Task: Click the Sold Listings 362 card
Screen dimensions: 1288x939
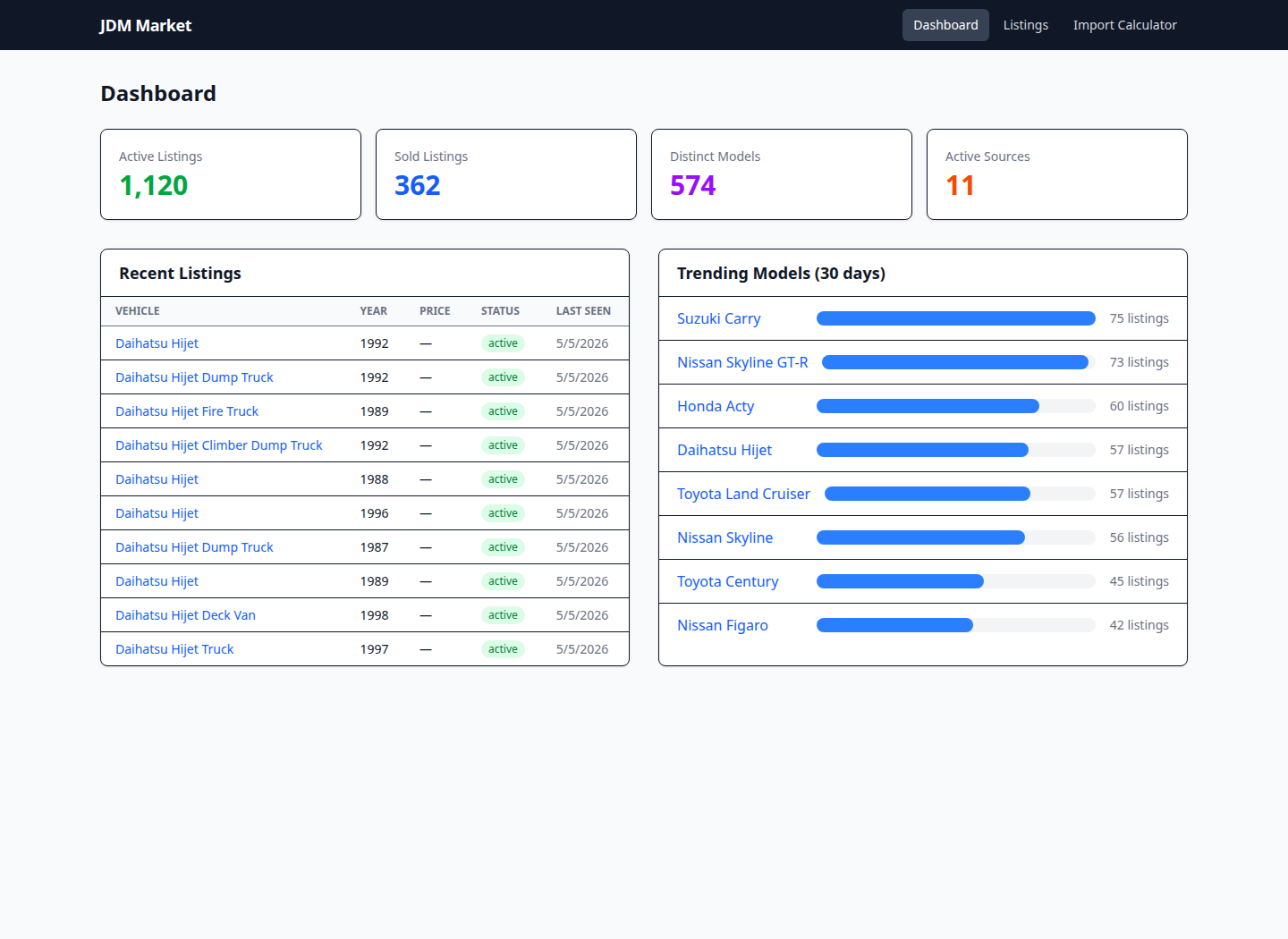Action: point(506,174)
